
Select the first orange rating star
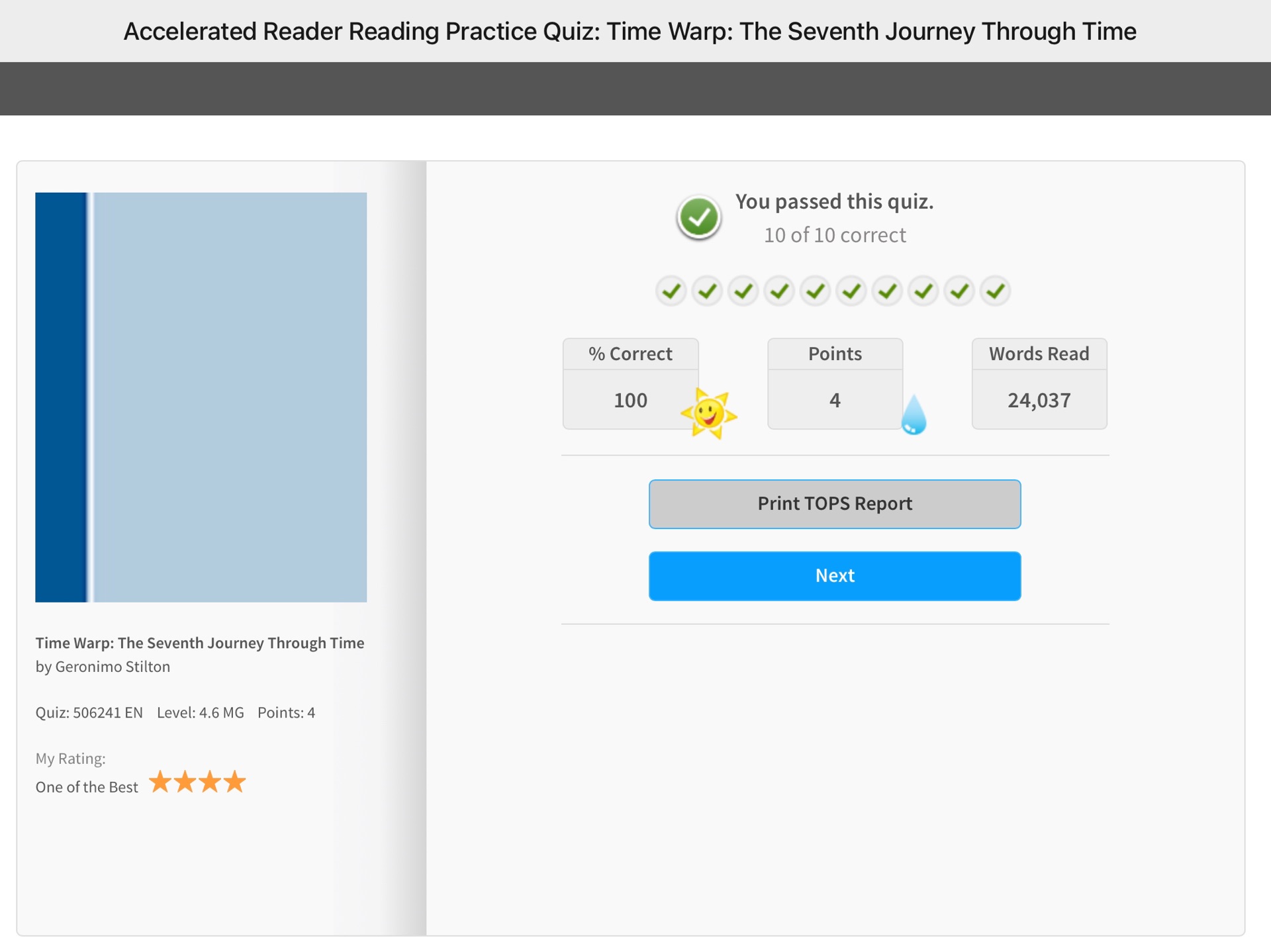[160, 782]
